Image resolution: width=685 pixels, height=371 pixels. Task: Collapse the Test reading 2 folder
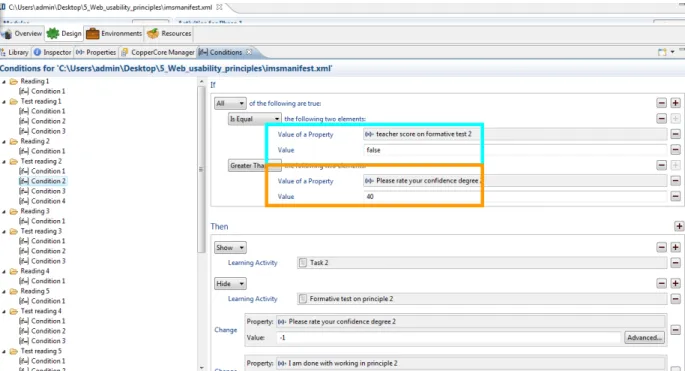[4, 161]
